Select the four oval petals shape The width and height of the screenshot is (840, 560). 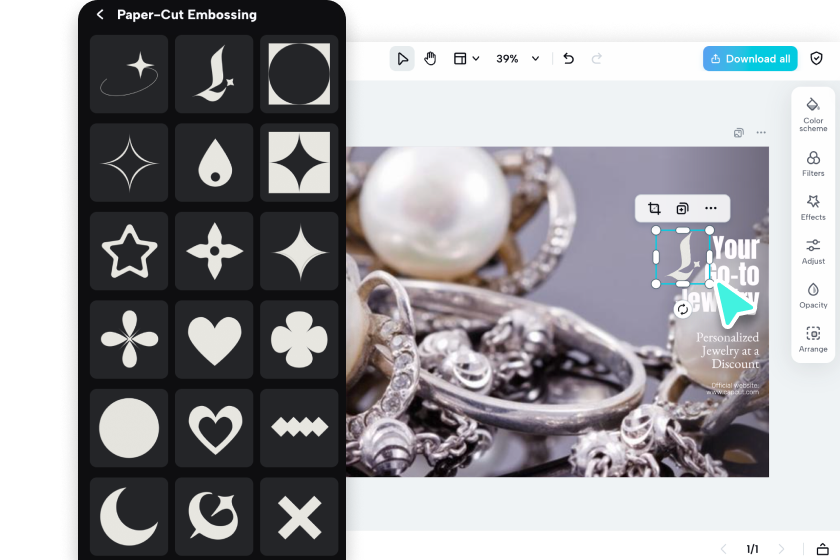click(129, 339)
